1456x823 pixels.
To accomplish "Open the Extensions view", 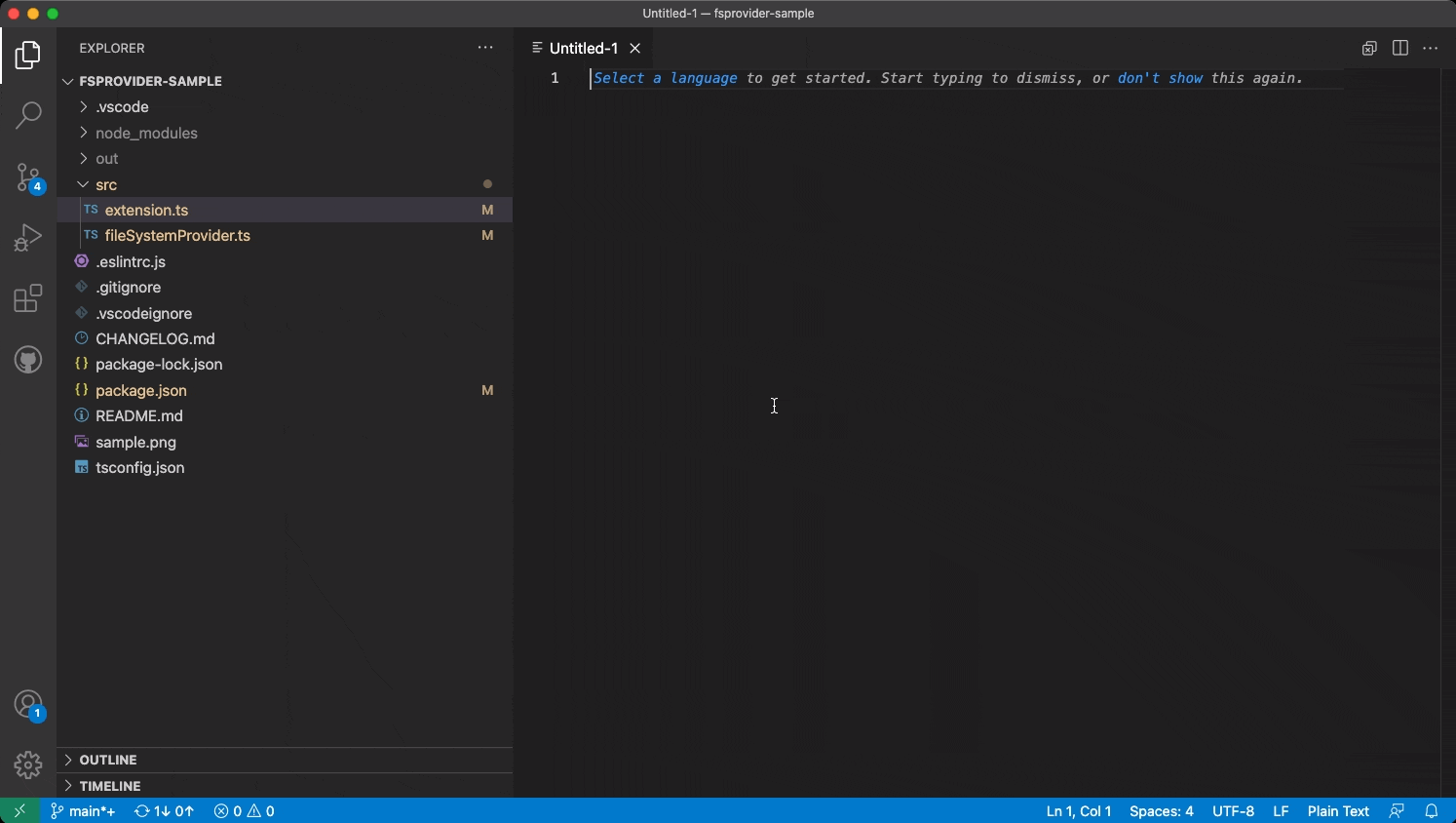I will 28,298.
